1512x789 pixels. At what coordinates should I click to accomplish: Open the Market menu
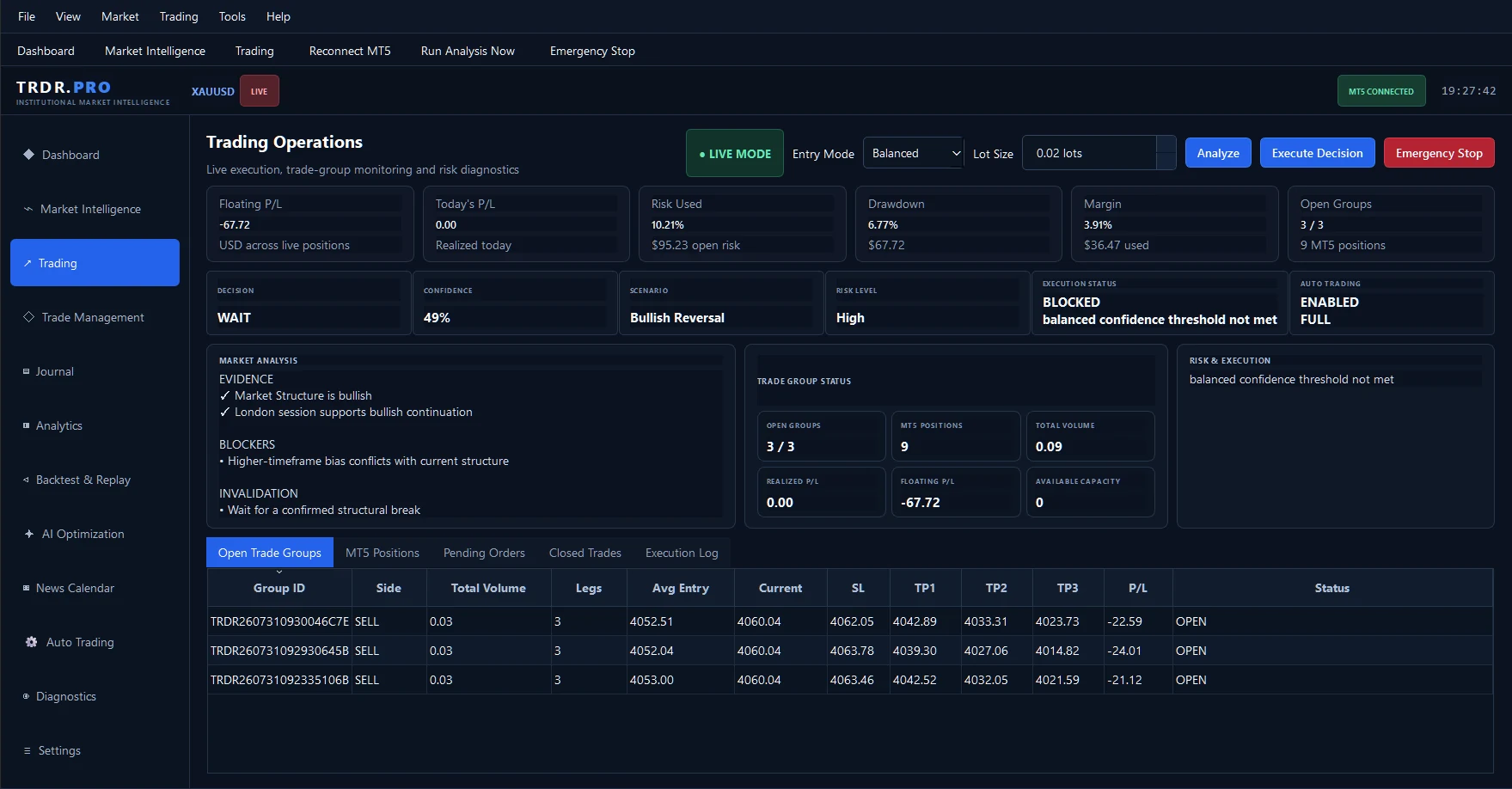click(x=120, y=16)
